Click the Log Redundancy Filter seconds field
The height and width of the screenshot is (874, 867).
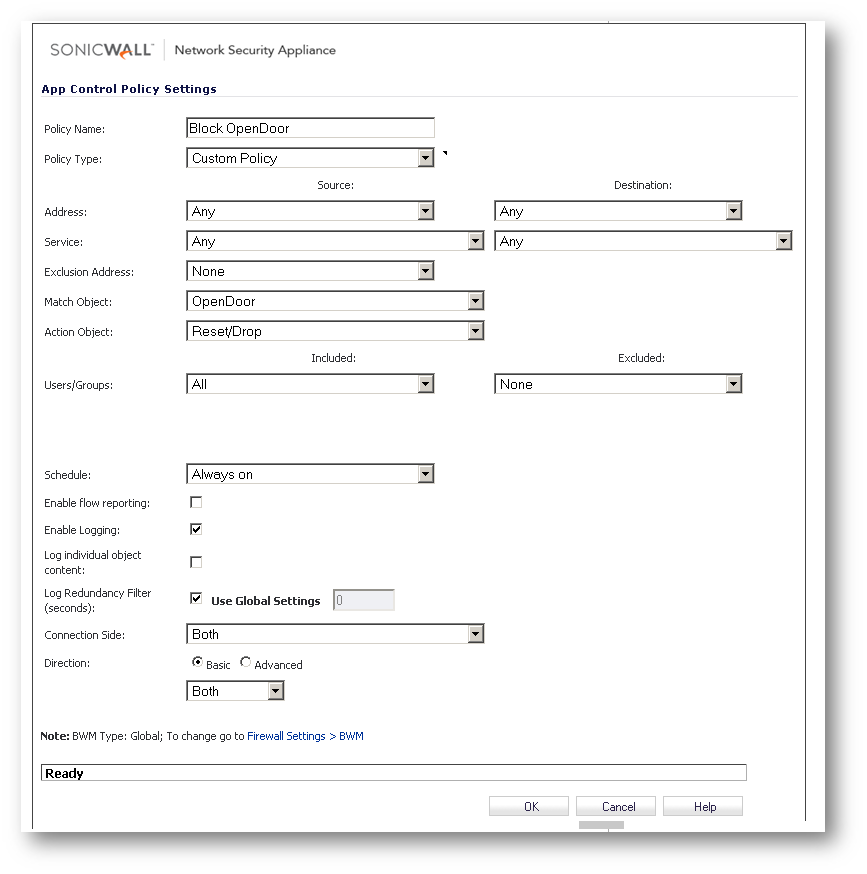click(x=364, y=600)
